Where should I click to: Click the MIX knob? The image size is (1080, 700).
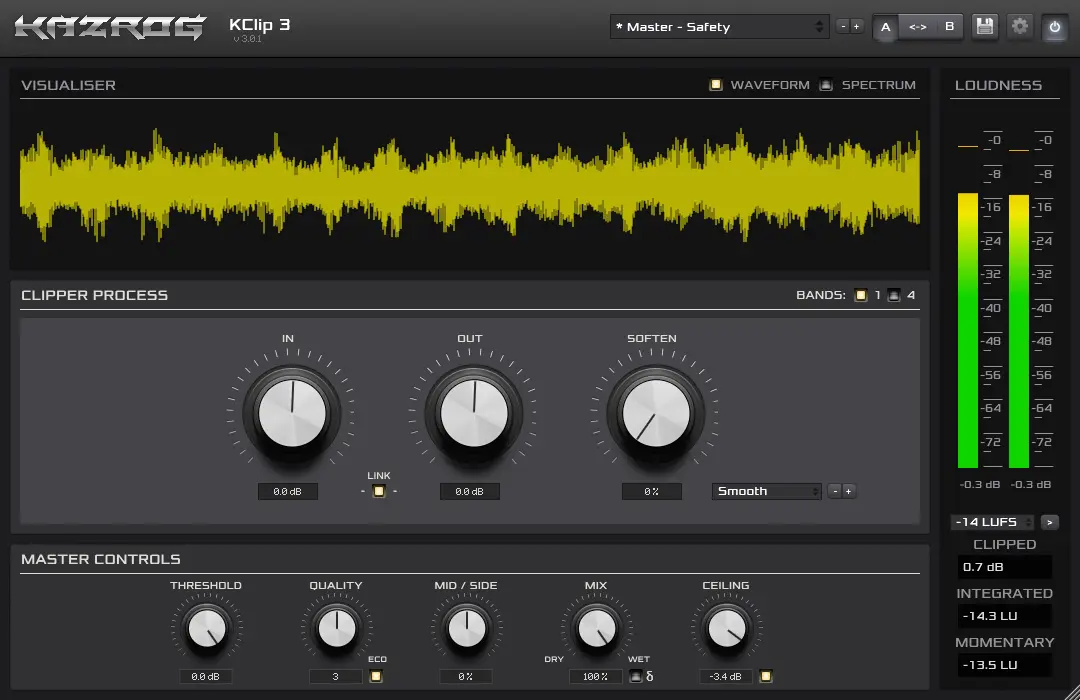596,628
